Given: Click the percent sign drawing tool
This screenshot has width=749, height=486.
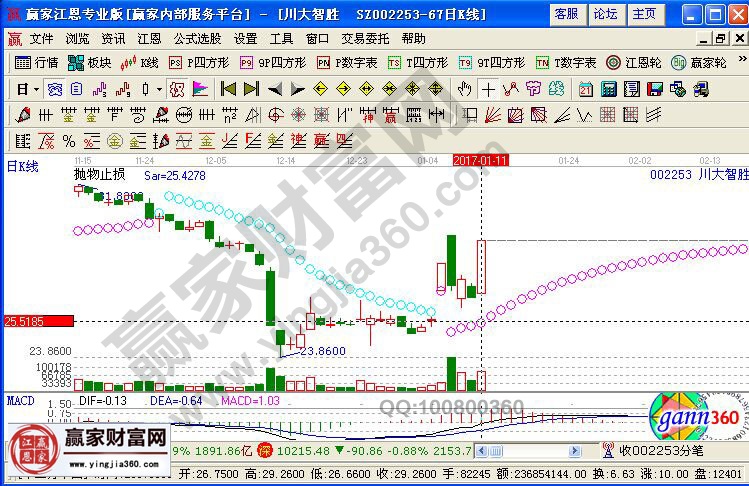Looking at the screenshot, I should tap(69, 140).
